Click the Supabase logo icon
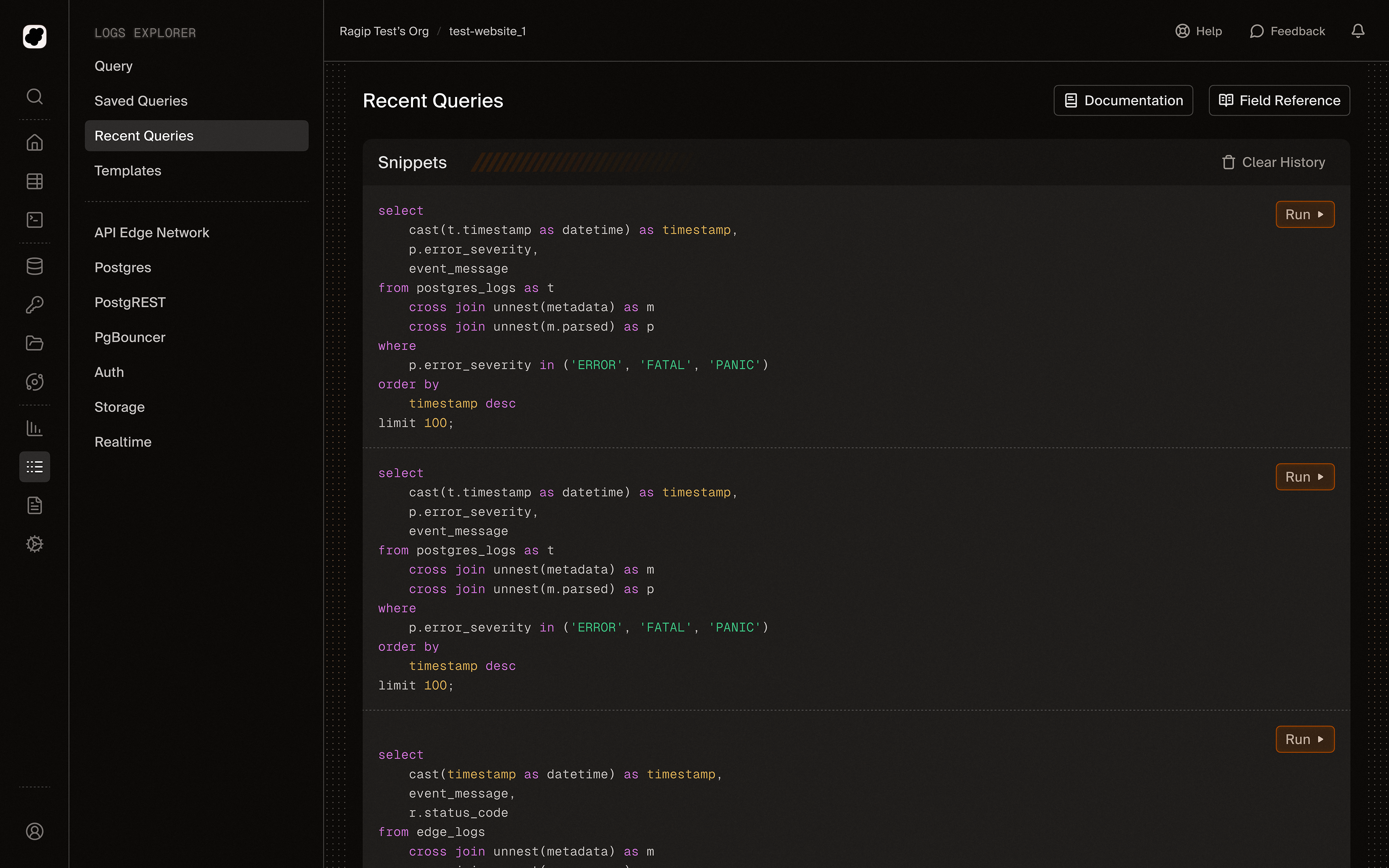 click(x=35, y=36)
